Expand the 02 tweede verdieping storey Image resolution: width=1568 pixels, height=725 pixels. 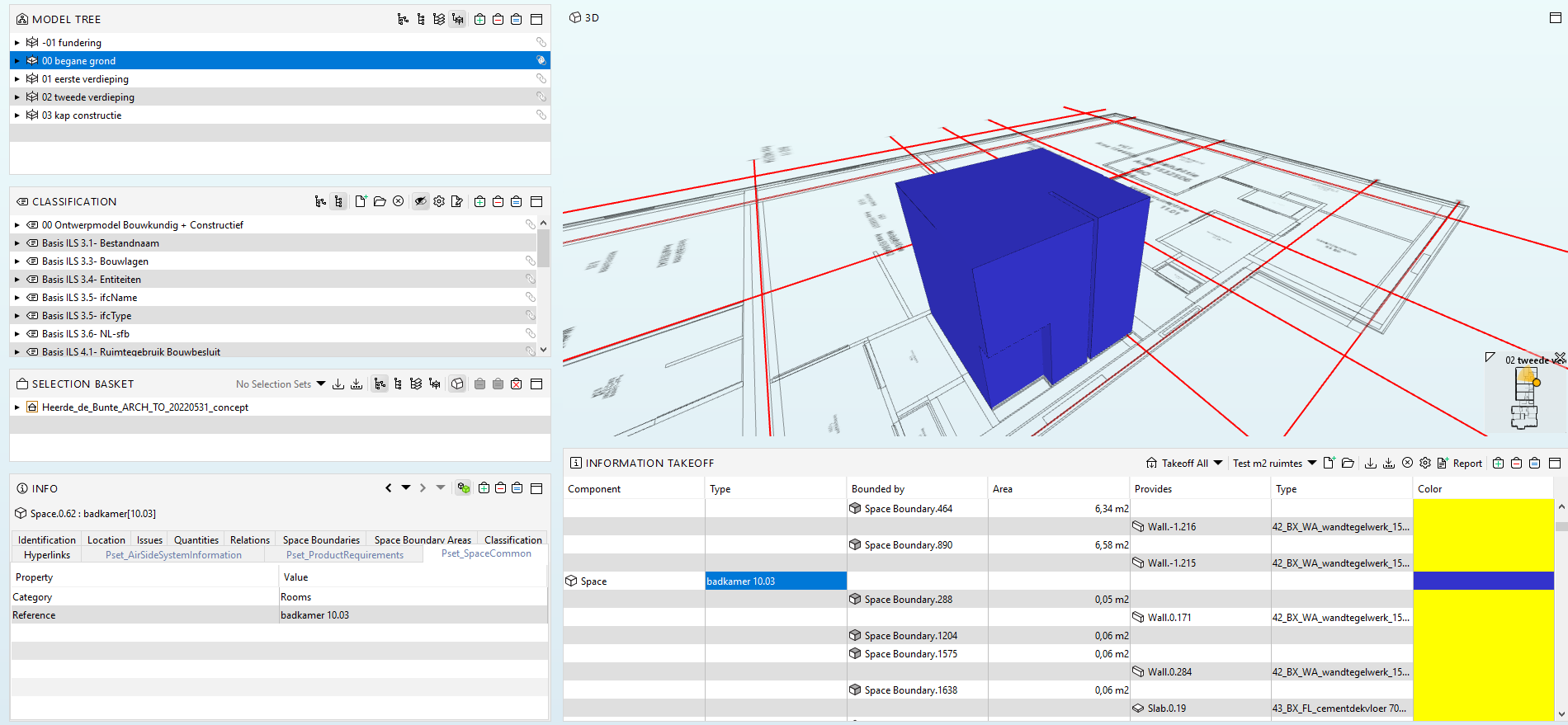coord(17,97)
